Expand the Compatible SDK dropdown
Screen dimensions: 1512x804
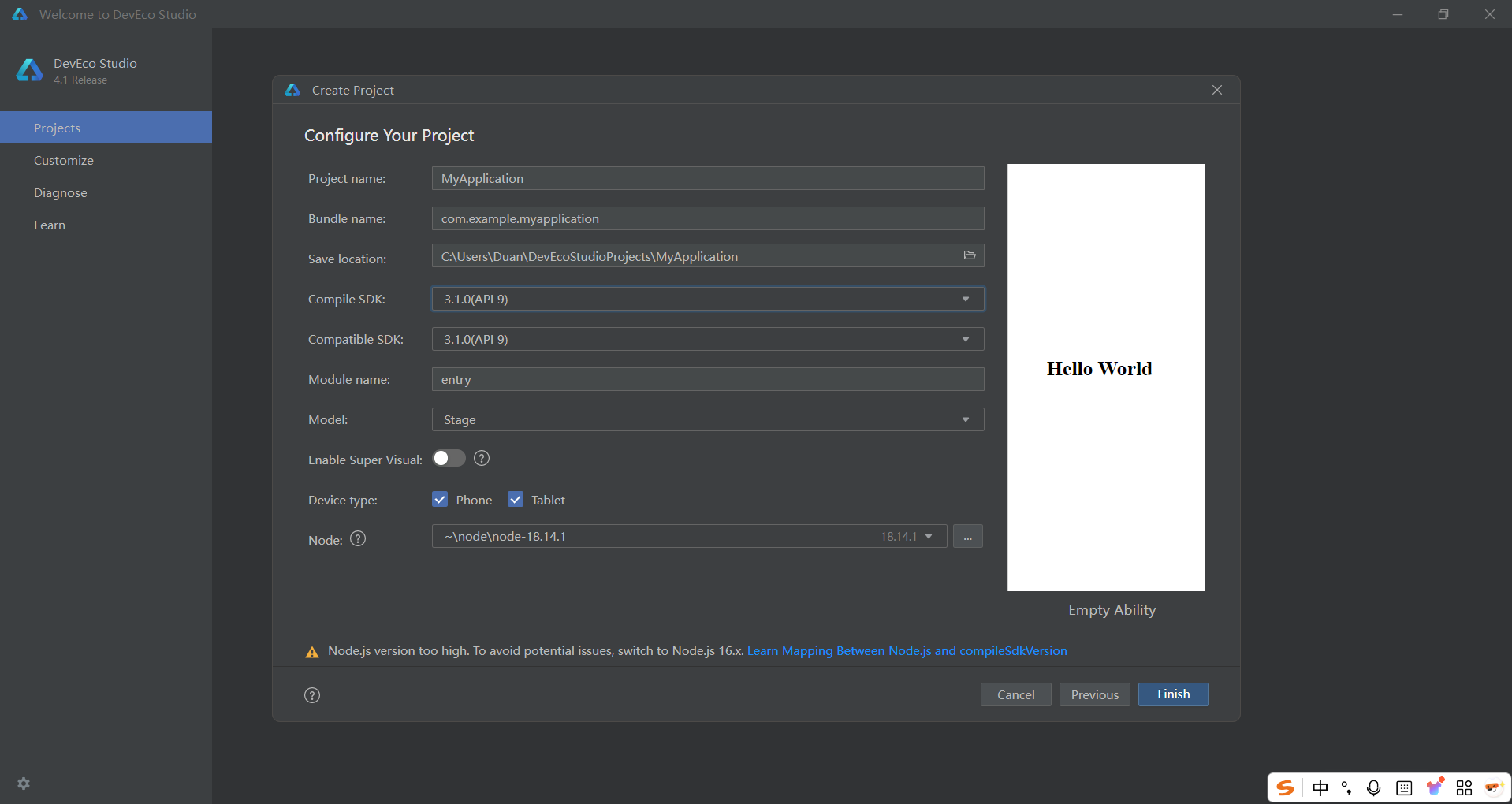coord(707,339)
